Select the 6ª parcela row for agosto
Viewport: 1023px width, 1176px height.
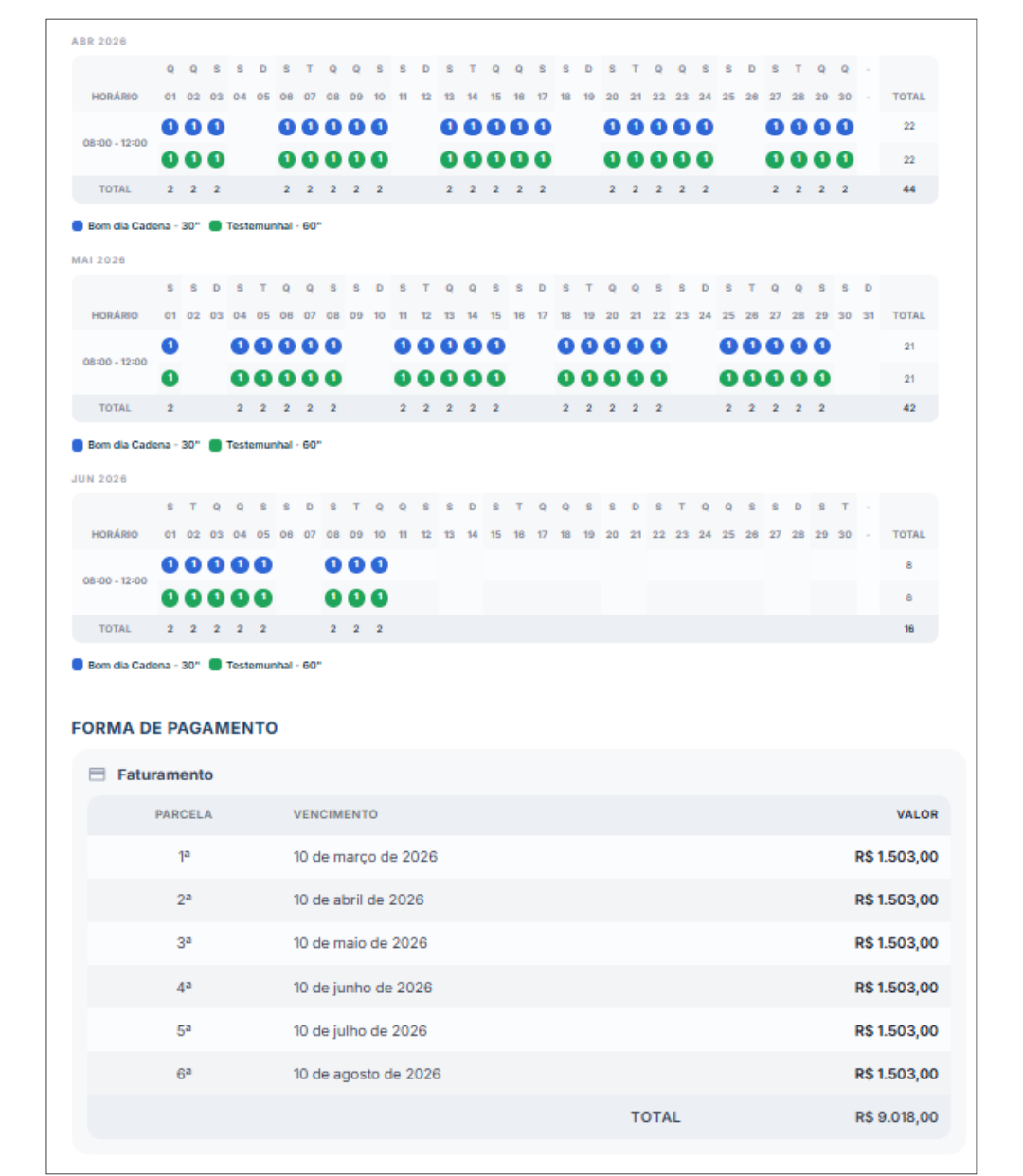point(518,1074)
